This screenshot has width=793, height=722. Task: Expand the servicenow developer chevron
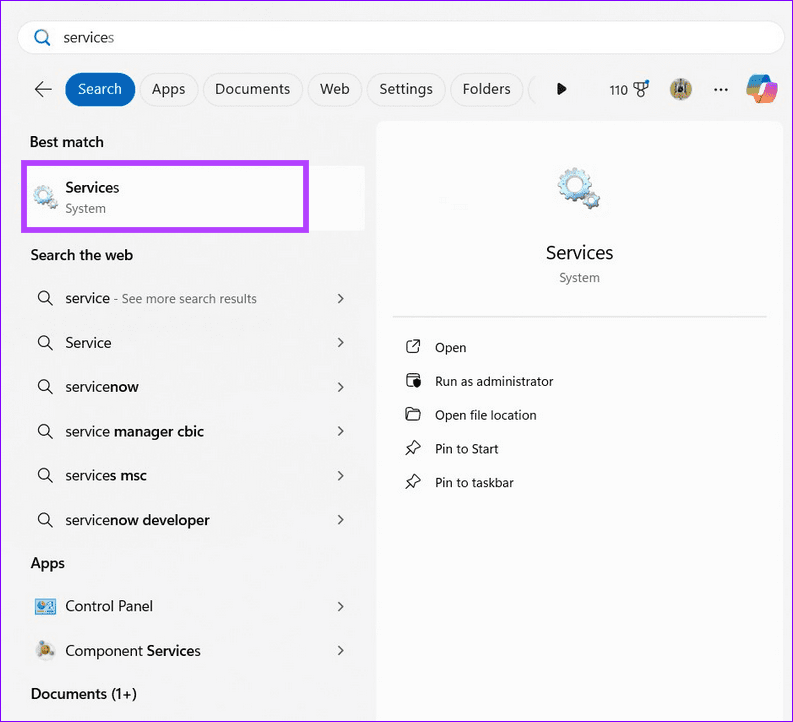[341, 520]
